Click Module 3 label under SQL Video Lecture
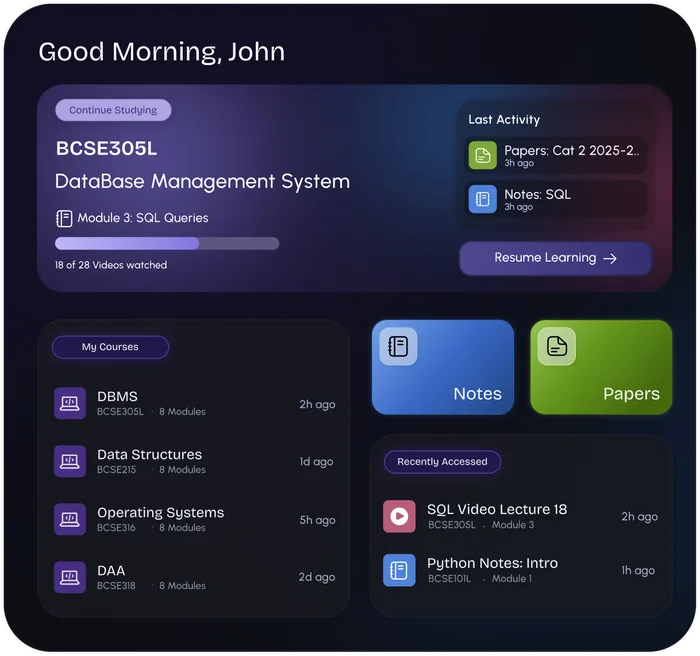Image resolution: width=700 pixels, height=656 pixels. (x=513, y=525)
